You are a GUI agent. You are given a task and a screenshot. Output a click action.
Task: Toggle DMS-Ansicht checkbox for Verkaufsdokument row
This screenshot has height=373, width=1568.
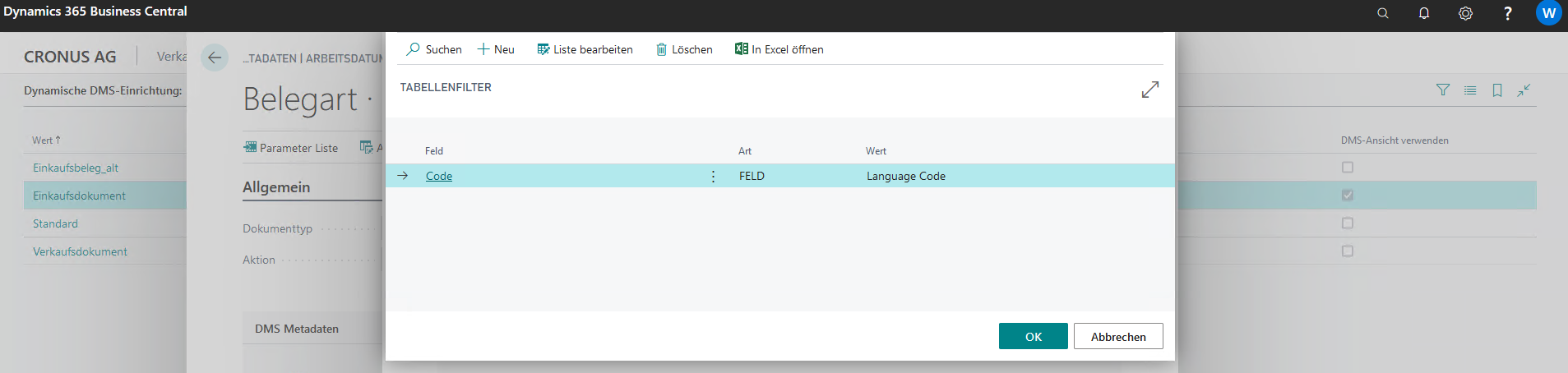pyautogui.click(x=1347, y=251)
